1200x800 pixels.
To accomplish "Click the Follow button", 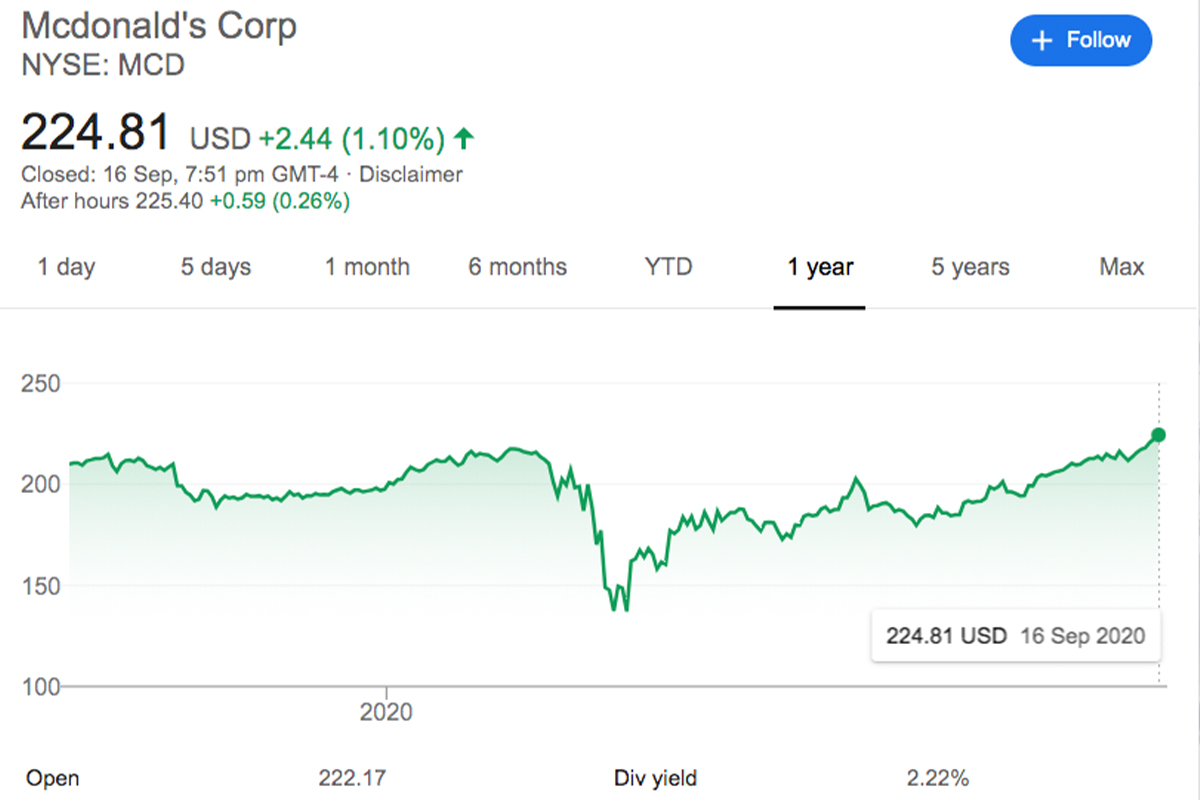I will [x=1081, y=41].
